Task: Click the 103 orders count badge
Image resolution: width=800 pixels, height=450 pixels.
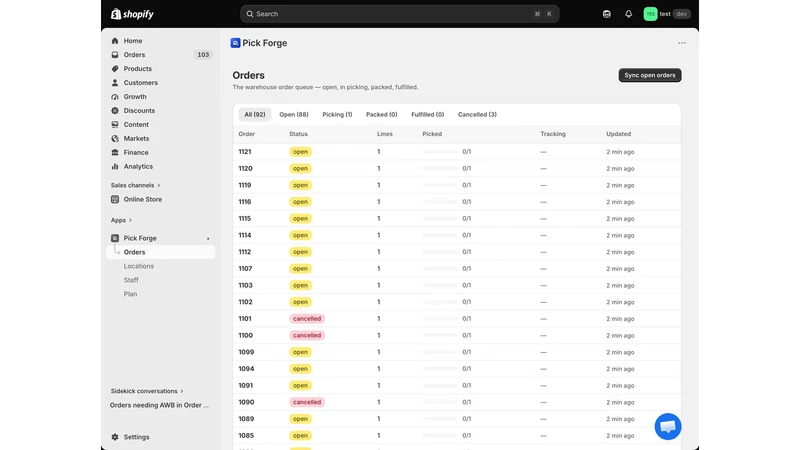Action: pos(203,55)
